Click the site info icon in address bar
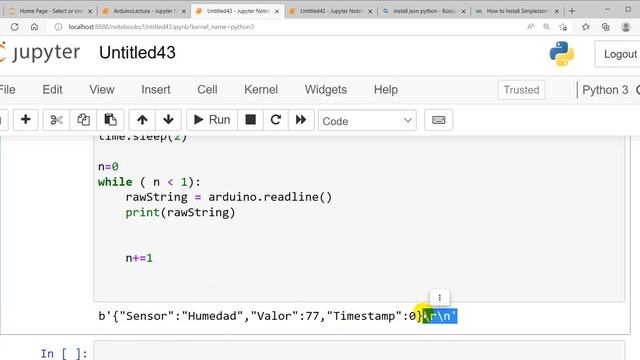The width and height of the screenshot is (640, 360). pyautogui.click(x=58, y=27)
